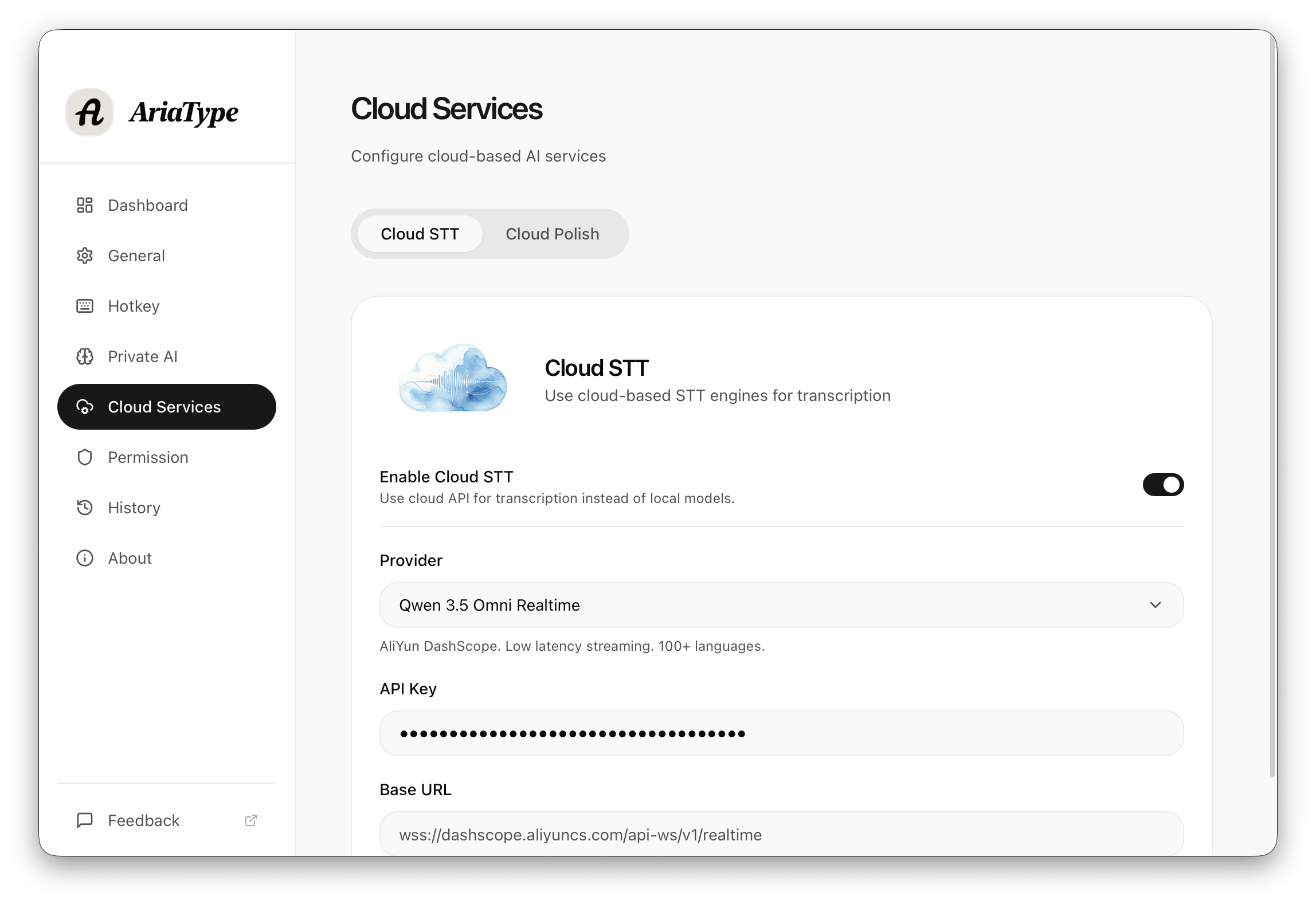Click the Feedback link label
Image resolution: width=1316 pixels, height=904 pixels.
(144, 820)
